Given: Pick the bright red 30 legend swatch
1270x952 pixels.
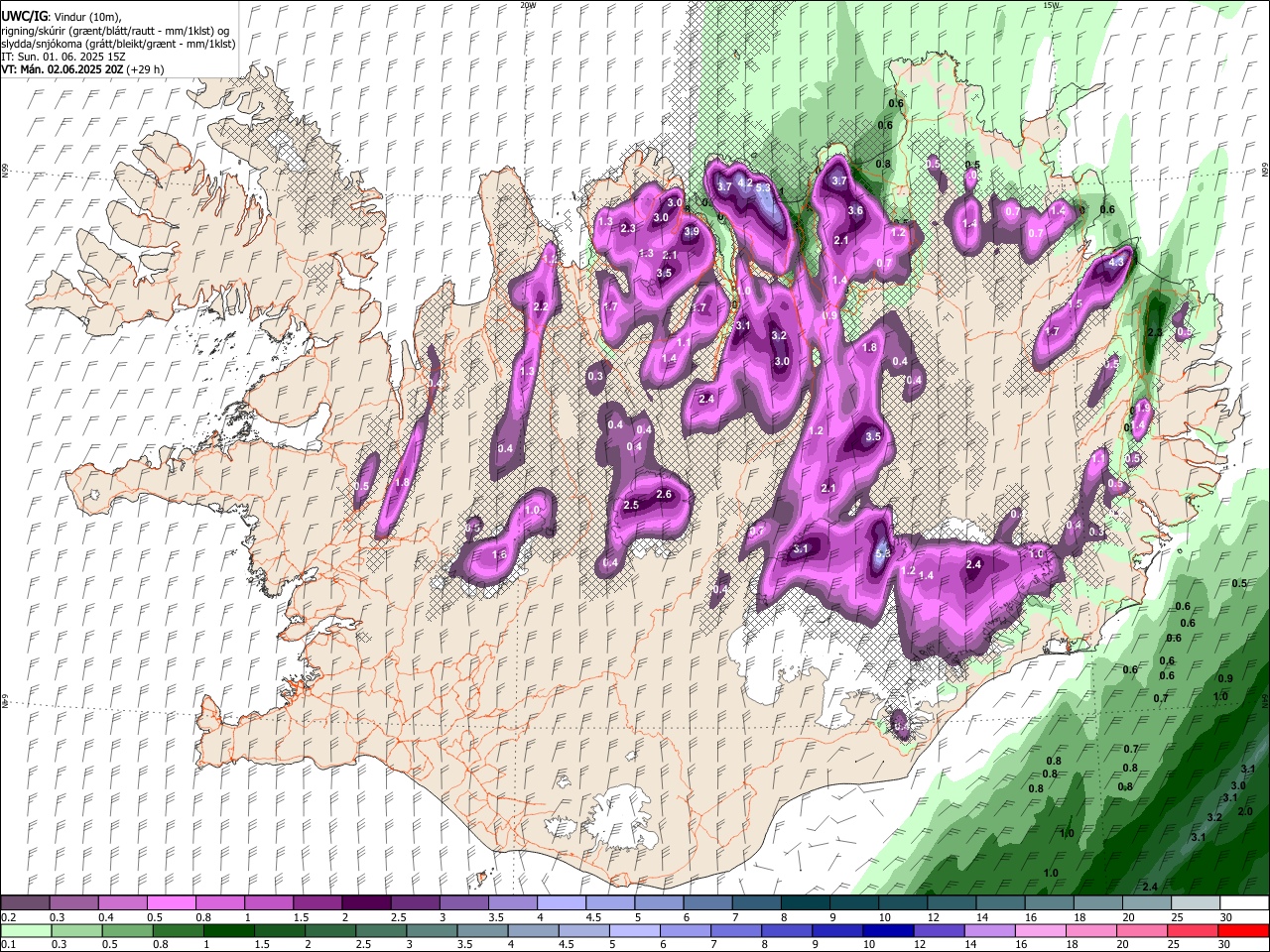Looking at the screenshot, I should [1243, 930].
